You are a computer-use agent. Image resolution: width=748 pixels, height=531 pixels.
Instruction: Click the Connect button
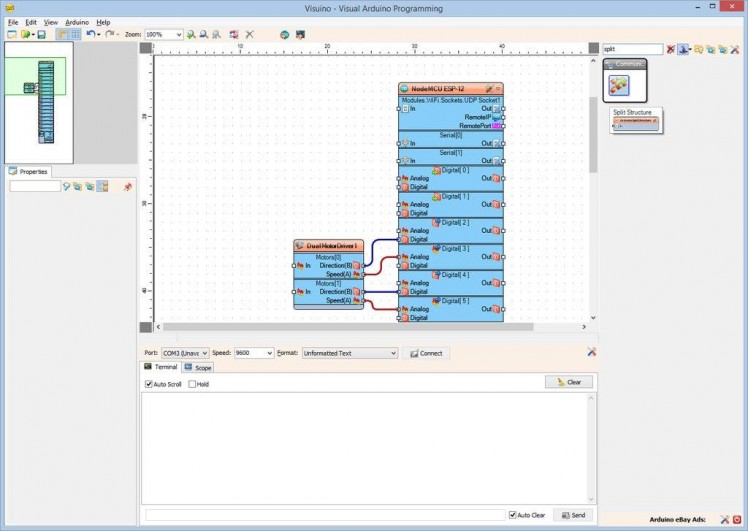pos(426,353)
